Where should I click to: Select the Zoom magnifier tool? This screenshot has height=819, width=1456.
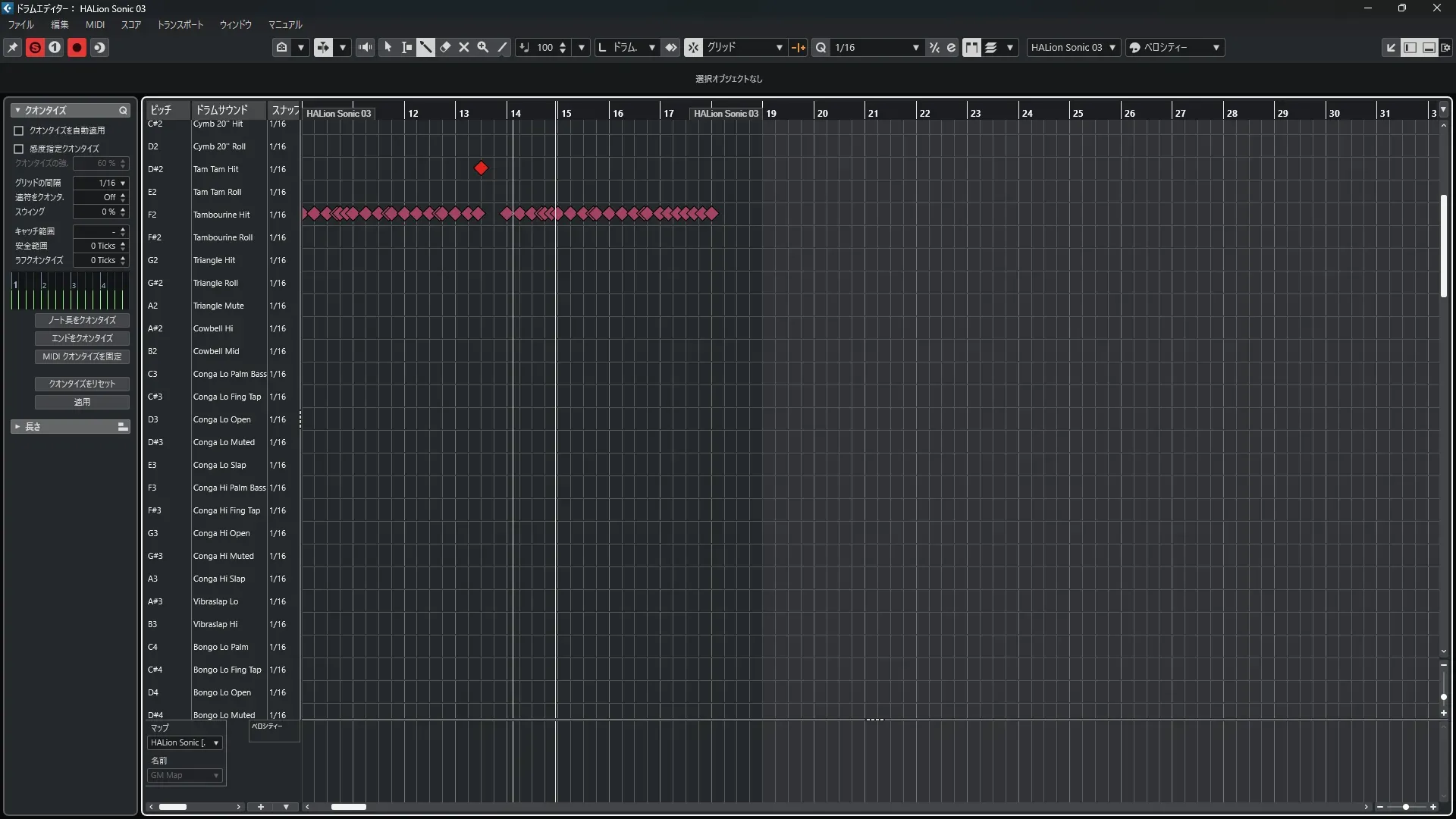483,47
